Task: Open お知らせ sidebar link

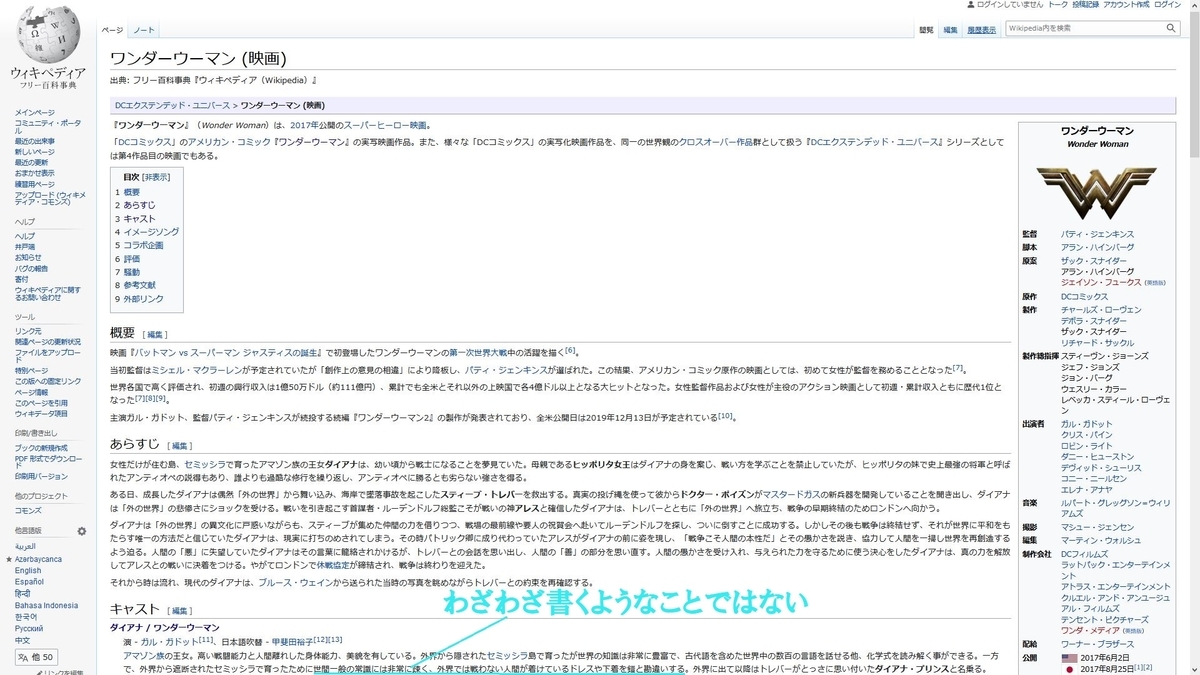Action: (x=28, y=256)
